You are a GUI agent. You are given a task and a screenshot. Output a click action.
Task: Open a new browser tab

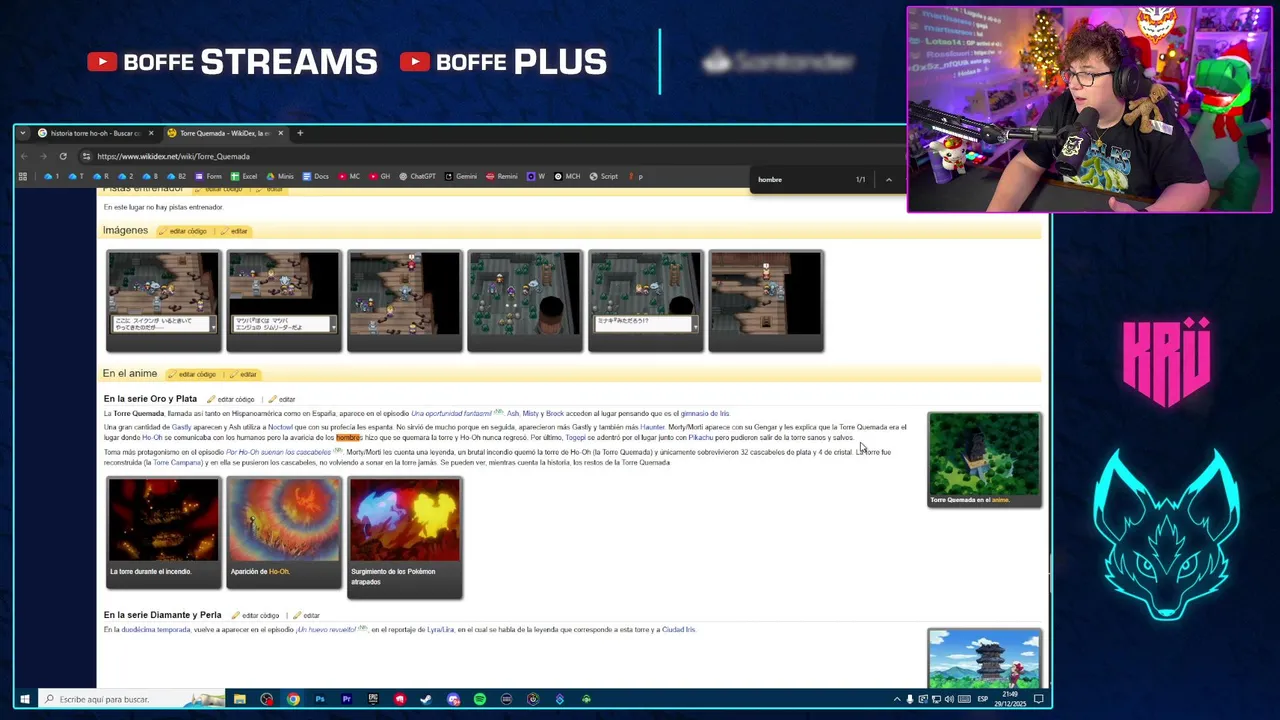[x=300, y=133]
